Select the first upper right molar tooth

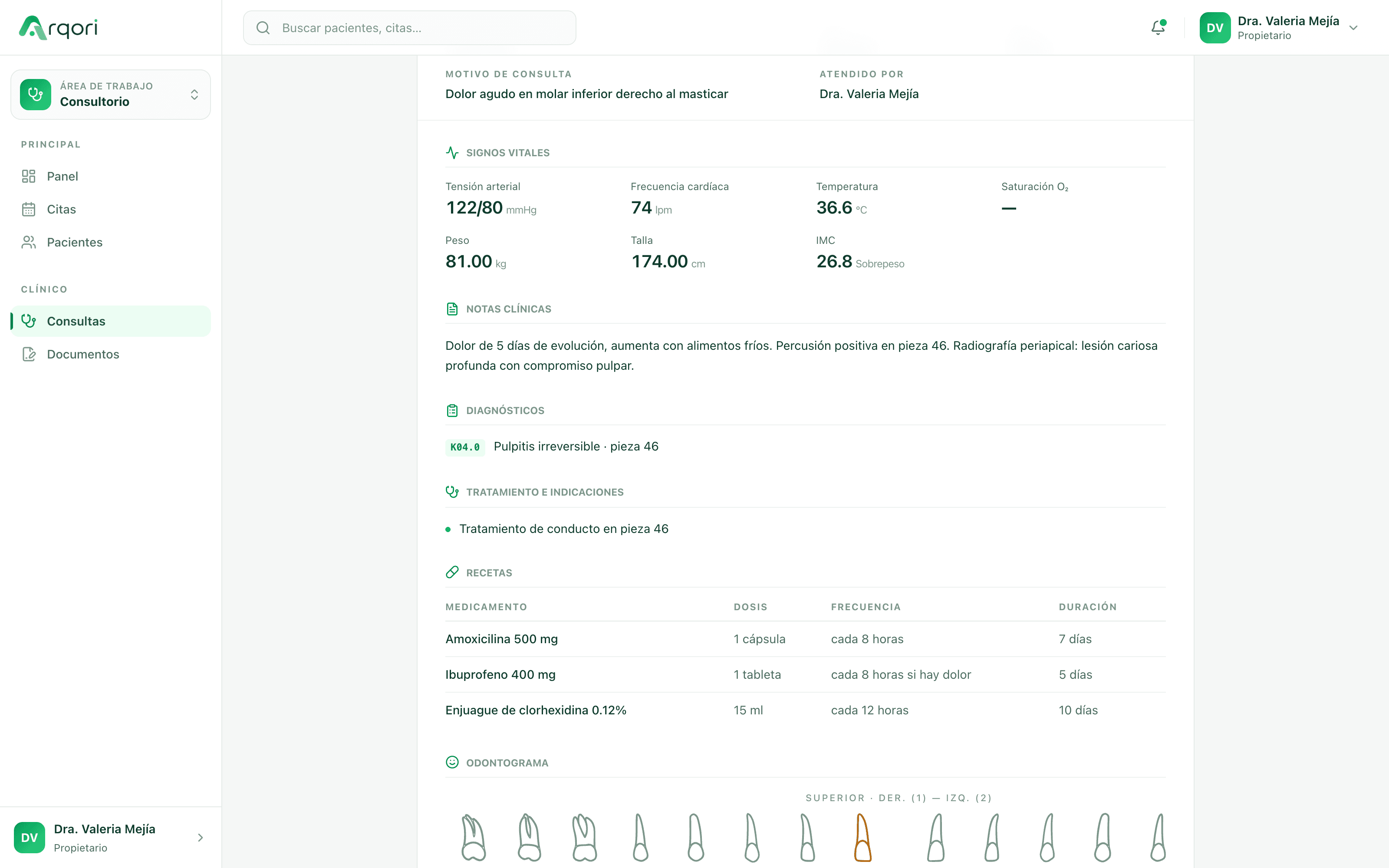(474, 837)
